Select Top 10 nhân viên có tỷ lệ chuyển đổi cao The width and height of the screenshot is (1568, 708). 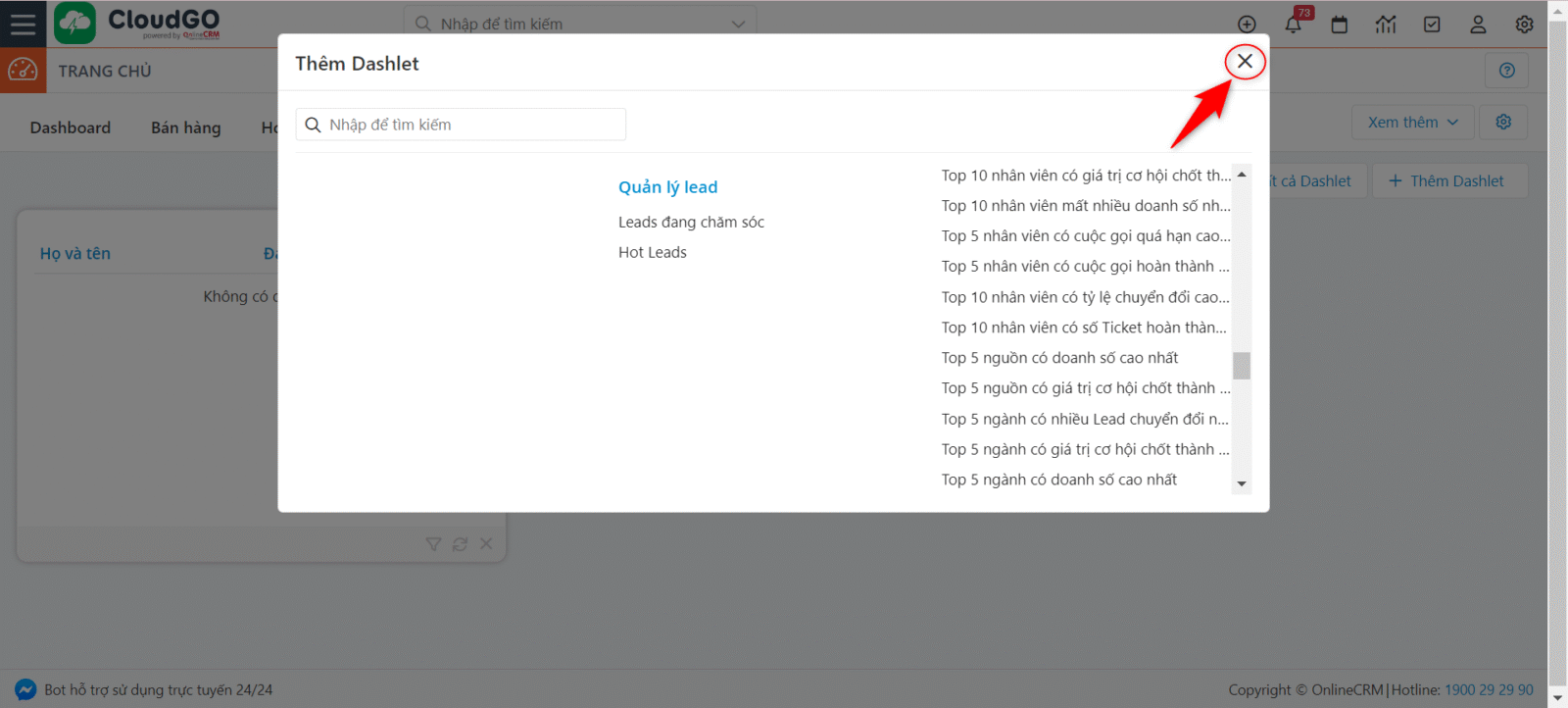click(x=1085, y=297)
